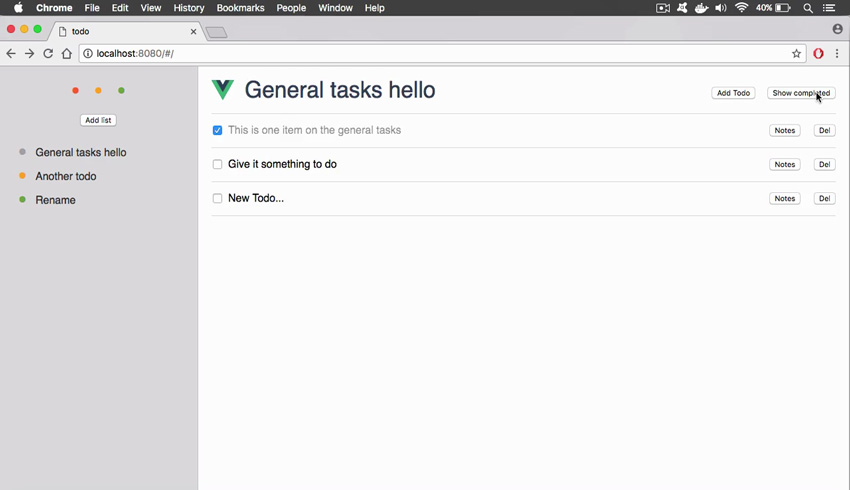850x490 pixels.
Task: Open Chrome's three-dot menu
Action: (837, 53)
